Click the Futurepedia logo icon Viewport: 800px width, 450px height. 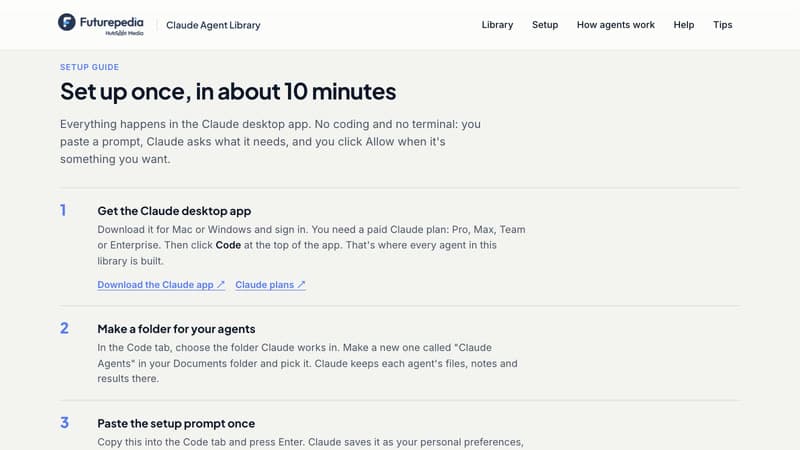click(x=66, y=22)
